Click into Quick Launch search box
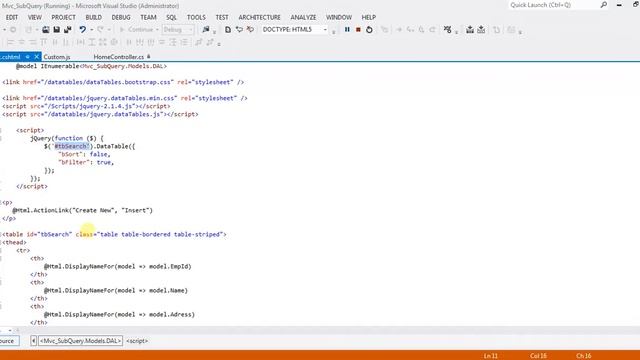The width and height of the screenshot is (640, 360). pyautogui.click(x=553, y=5)
